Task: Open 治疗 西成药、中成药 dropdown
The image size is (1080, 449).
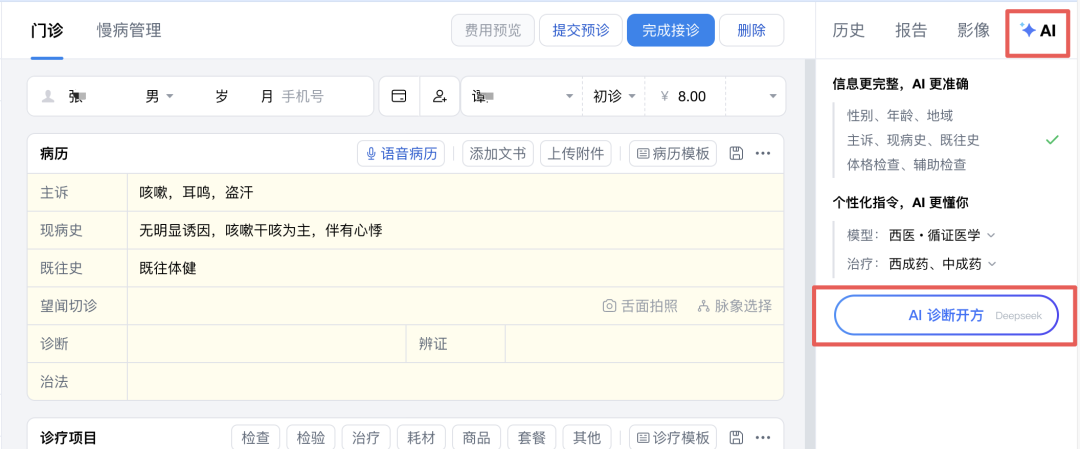Action: tap(943, 264)
